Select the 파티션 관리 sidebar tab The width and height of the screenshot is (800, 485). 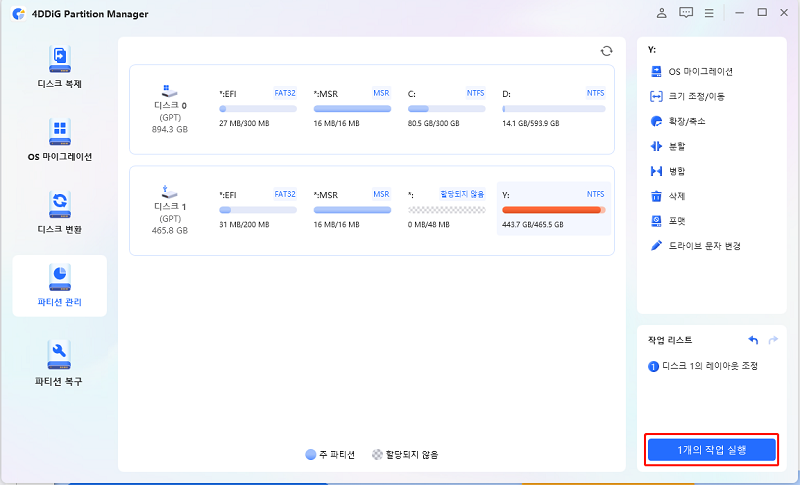point(60,286)
